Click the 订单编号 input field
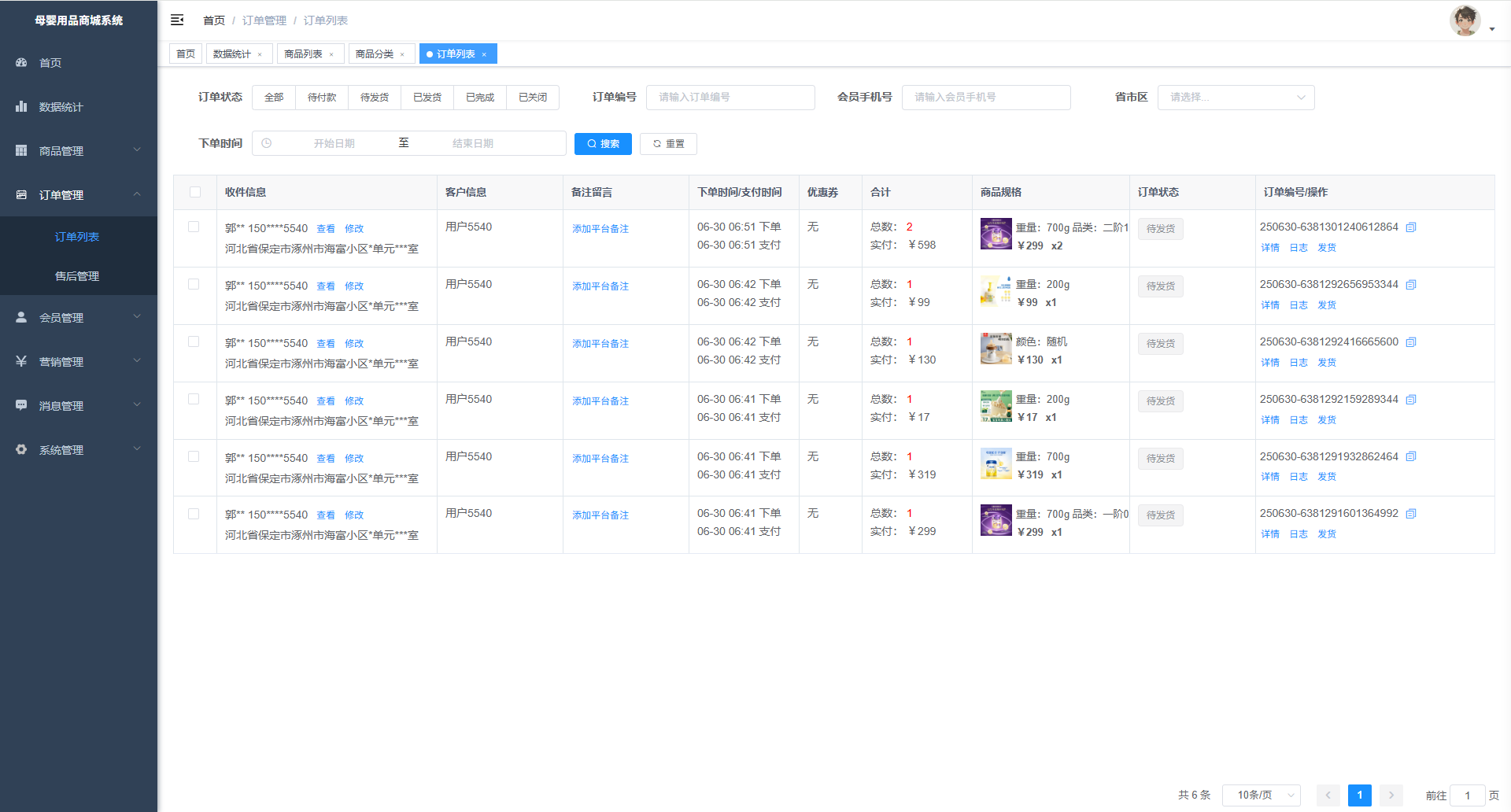This screenshot has width=1511, height=812. [730, 97]
